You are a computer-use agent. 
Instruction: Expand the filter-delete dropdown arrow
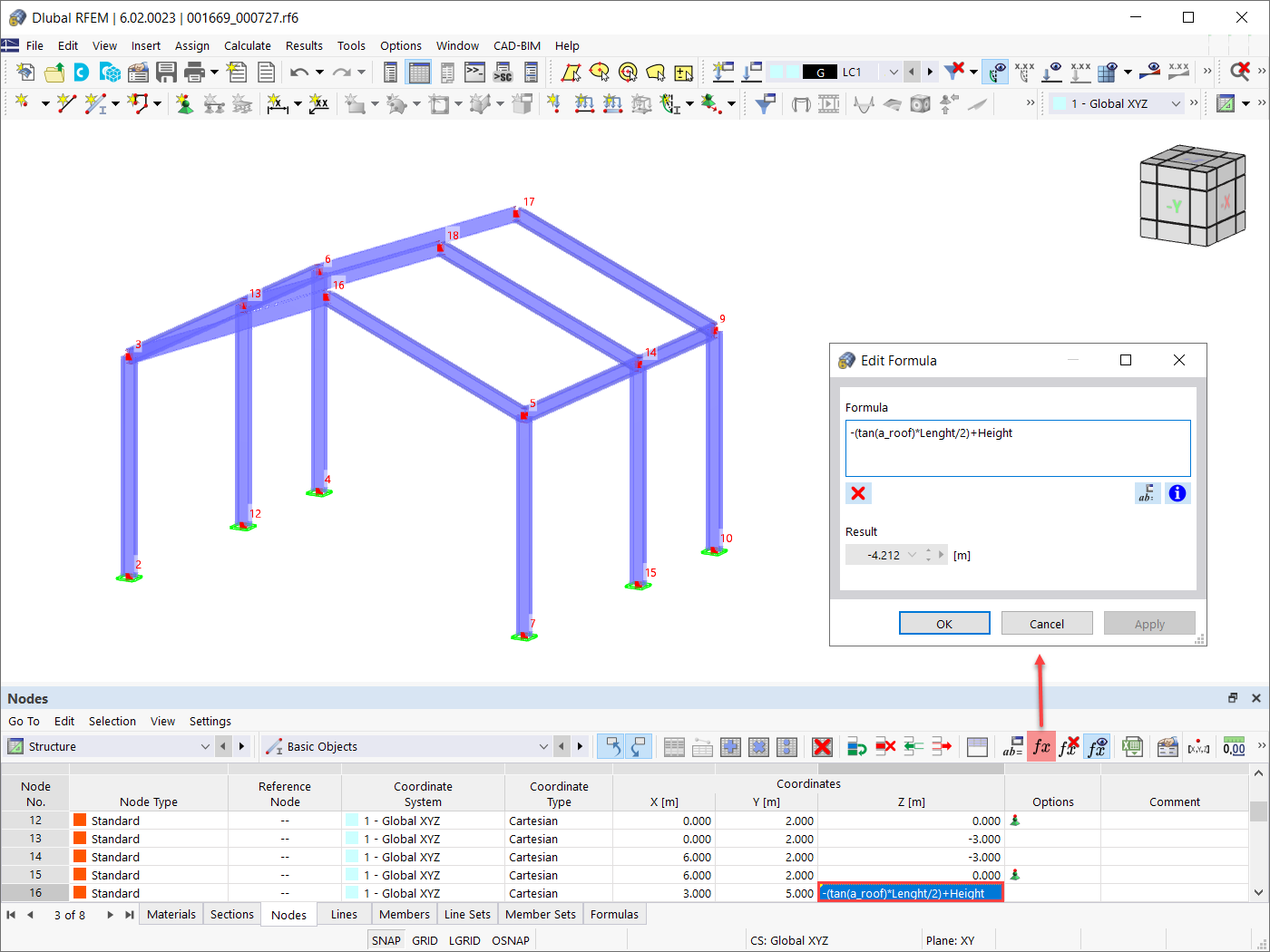tap(973, 73)
